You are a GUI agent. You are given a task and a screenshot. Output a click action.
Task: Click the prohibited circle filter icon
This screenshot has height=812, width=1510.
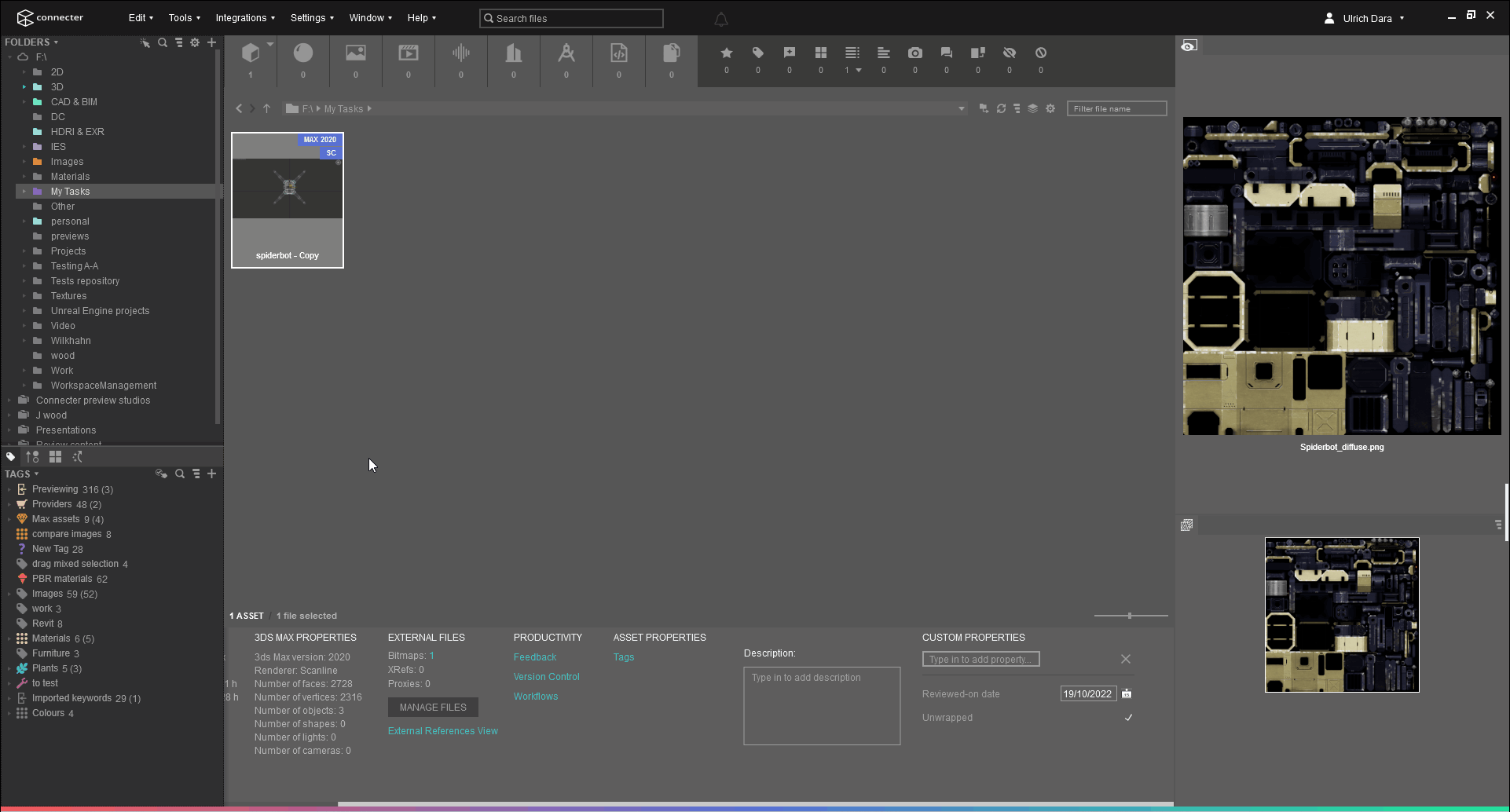coord(1041,53)
